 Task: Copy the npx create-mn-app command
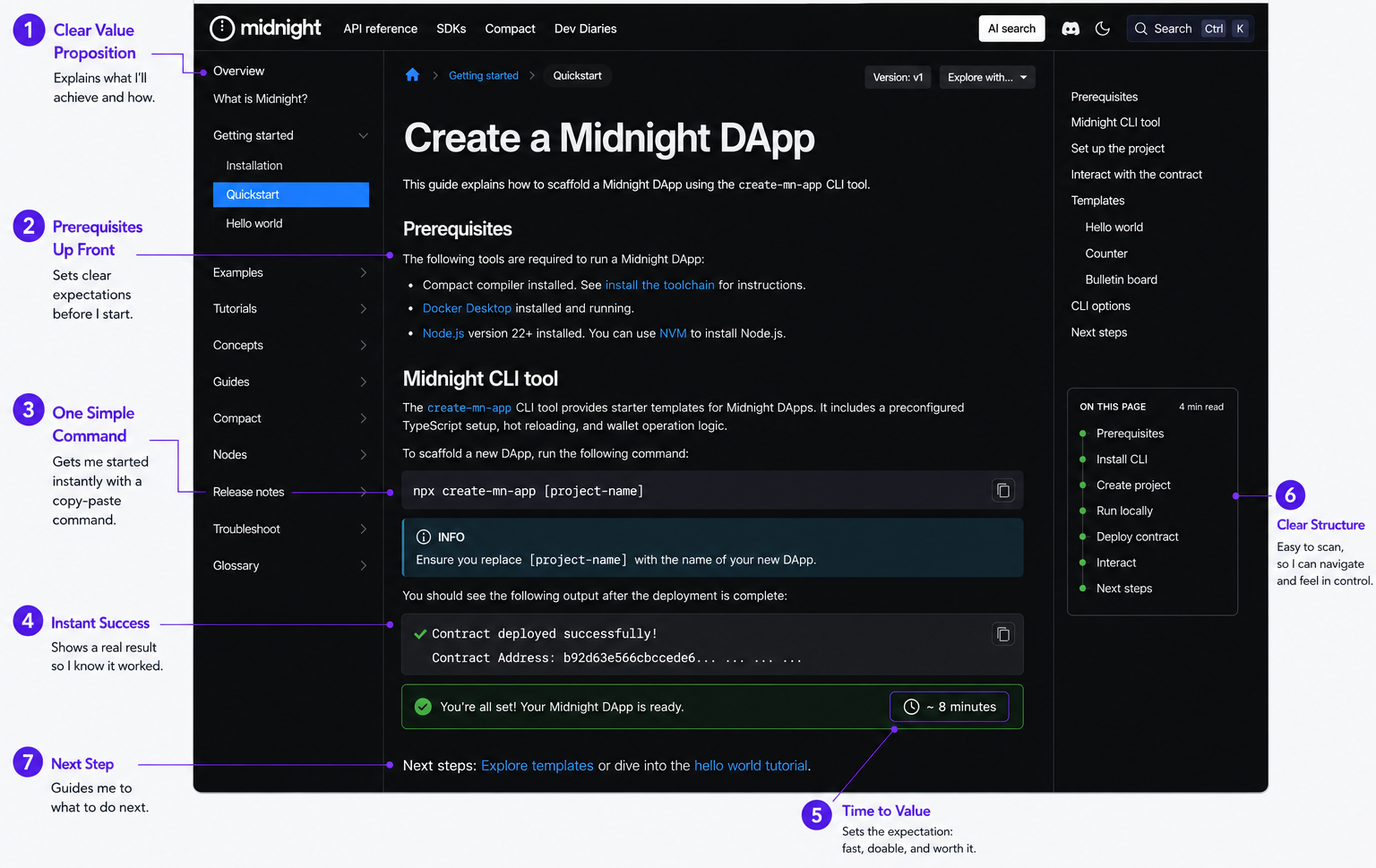pos(1003,490)
